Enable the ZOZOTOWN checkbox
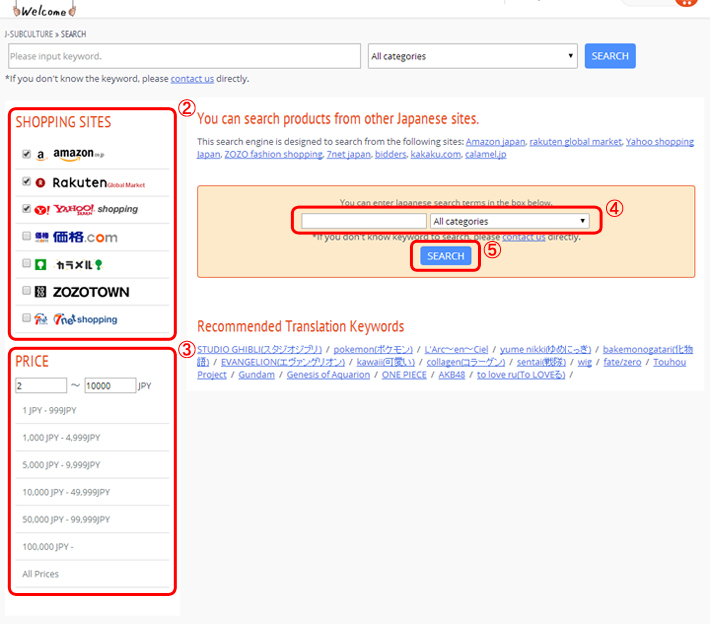 click(26, 290)
